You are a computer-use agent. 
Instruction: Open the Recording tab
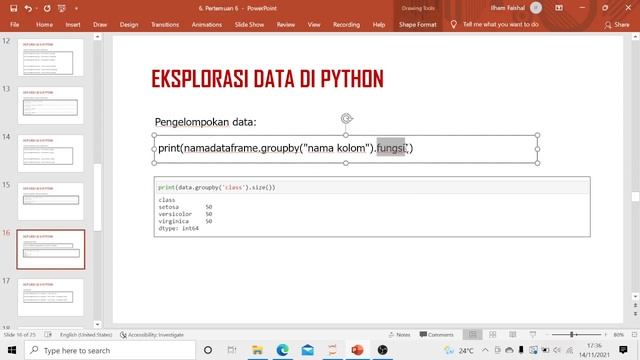(x=346, y=24)
